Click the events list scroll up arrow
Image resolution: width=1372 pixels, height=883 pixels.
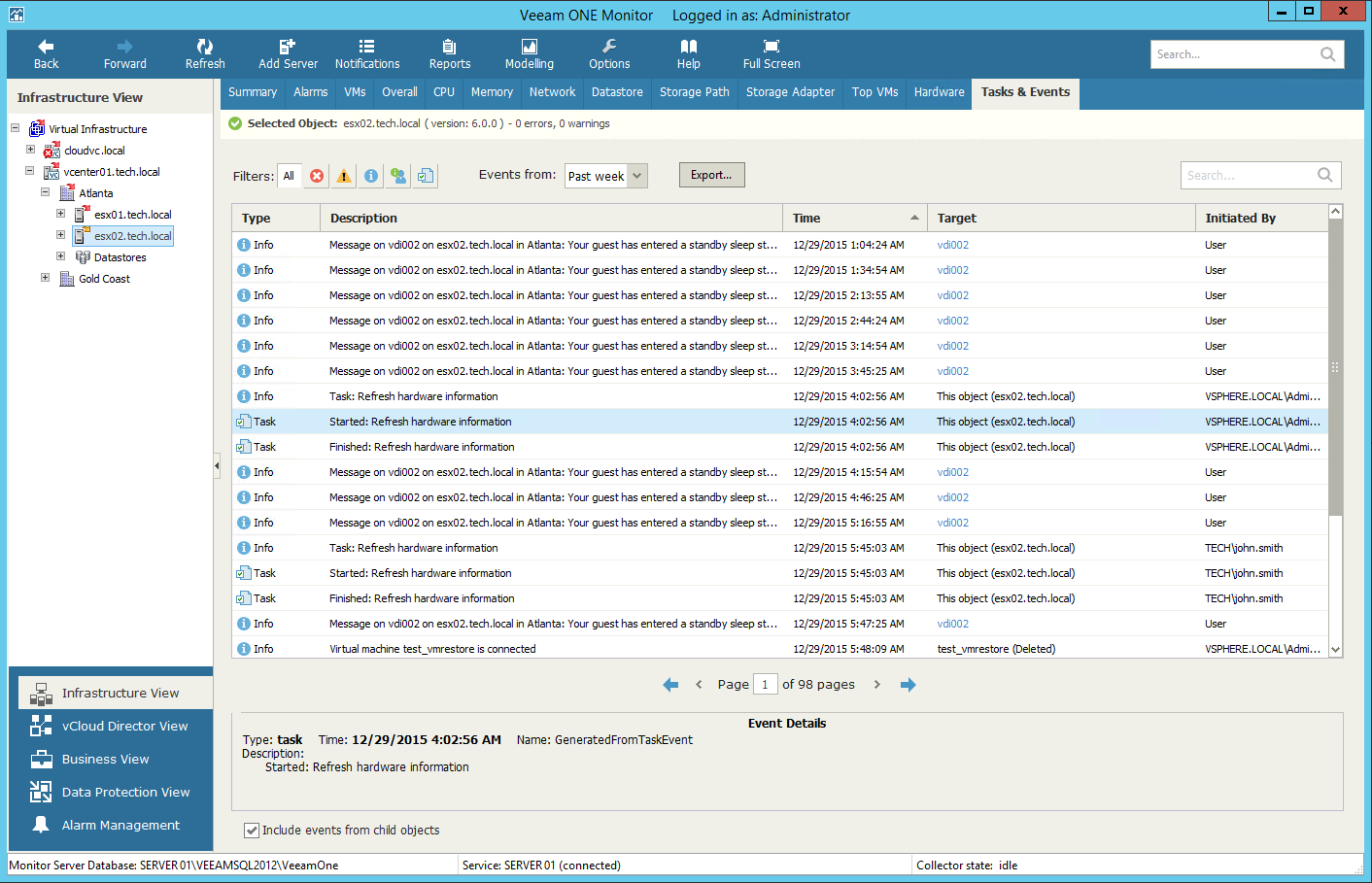point(1335,212)
